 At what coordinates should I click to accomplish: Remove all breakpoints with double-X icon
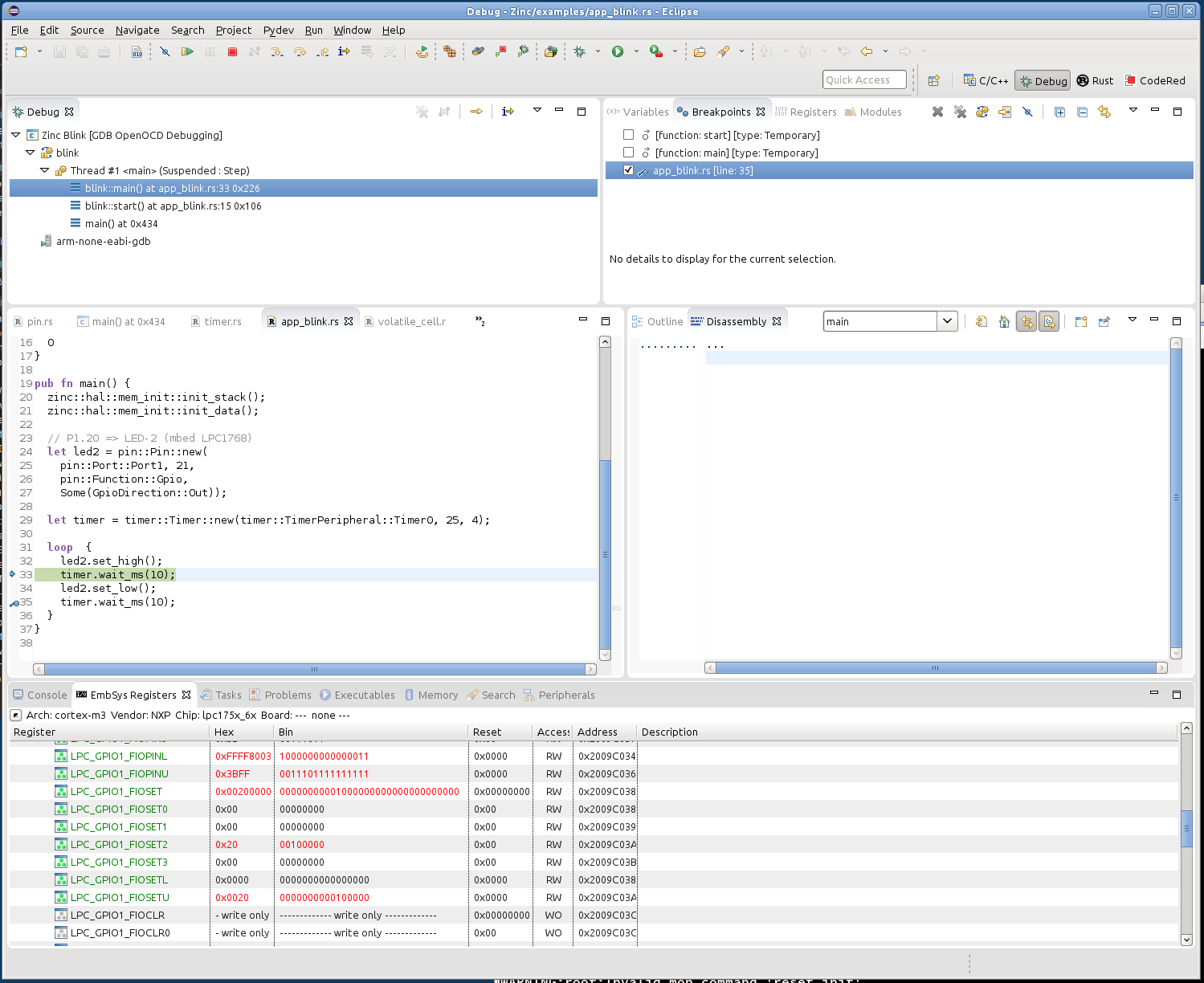(x=960, y=112)
